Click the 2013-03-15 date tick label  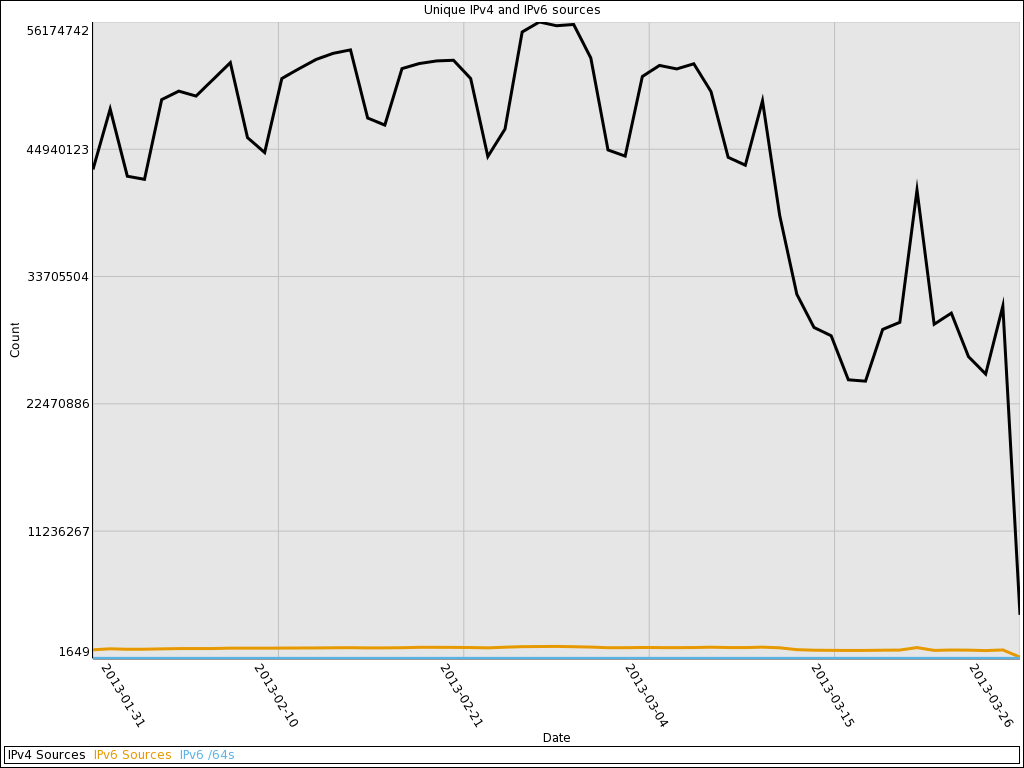pyautogui.click(x=832, y=695)
